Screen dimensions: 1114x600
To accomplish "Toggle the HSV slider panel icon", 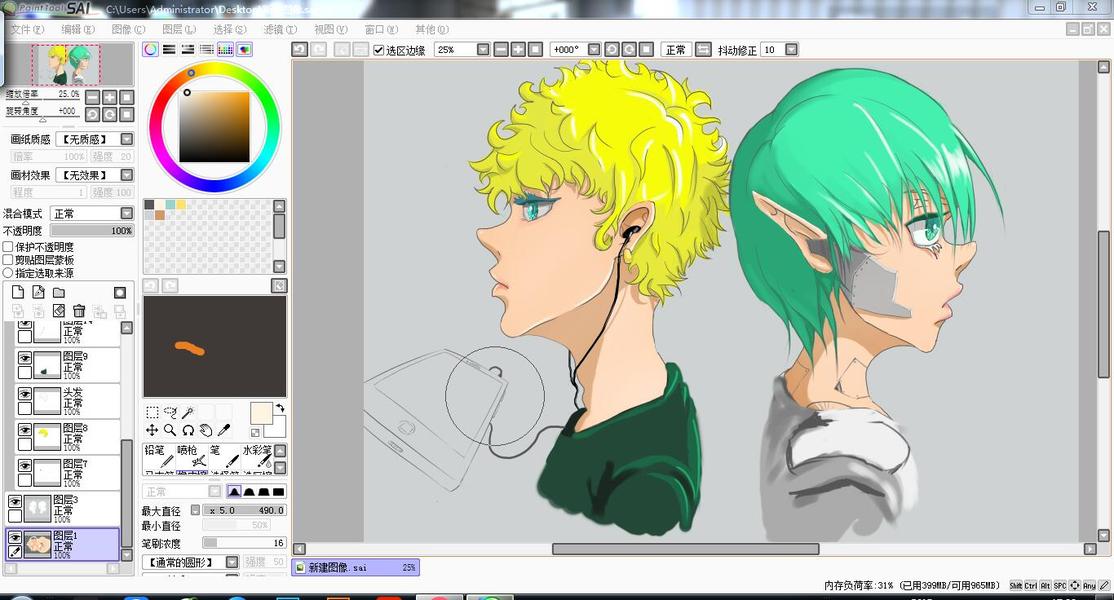I will (x=188, y=49).
